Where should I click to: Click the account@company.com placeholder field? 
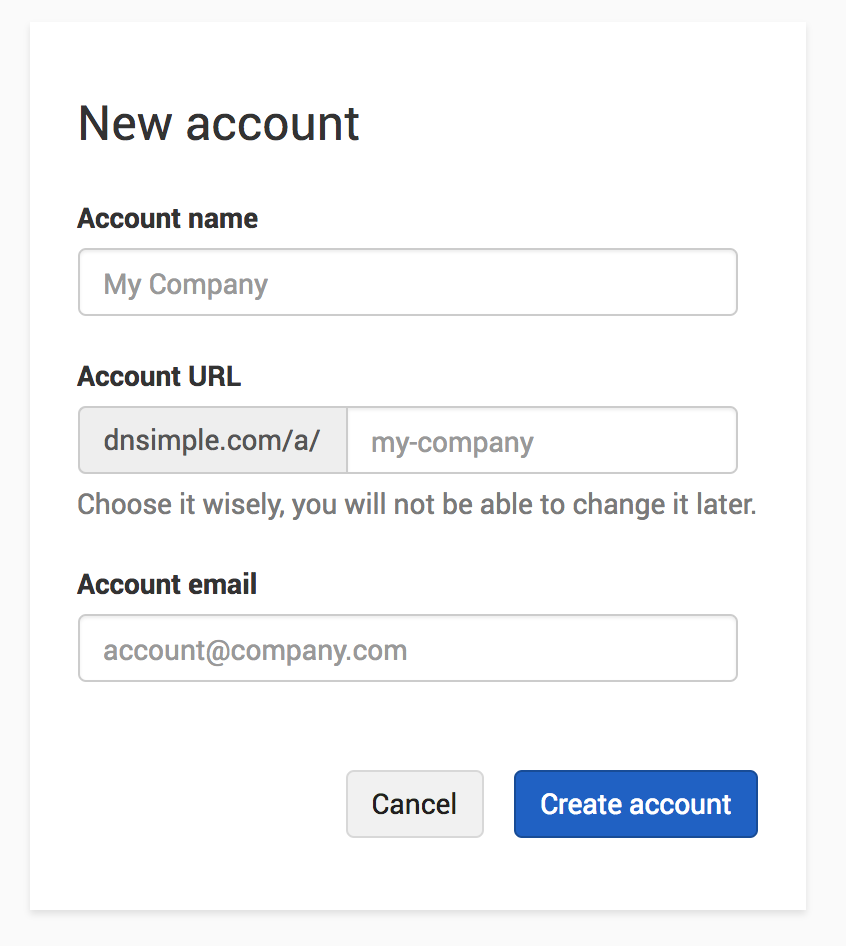[x=255, y=651]
